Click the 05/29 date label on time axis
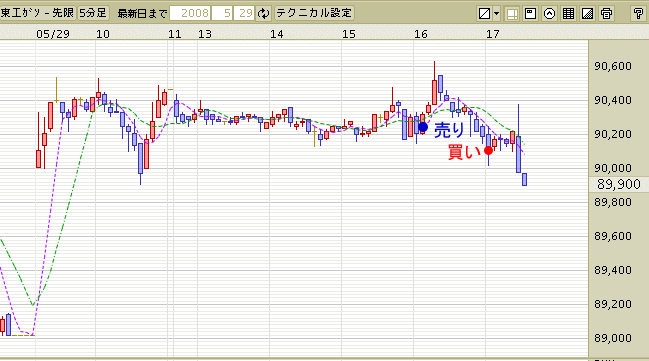This screenshot has width=649, height=361. pyautogui.click(x=53, y=34)
